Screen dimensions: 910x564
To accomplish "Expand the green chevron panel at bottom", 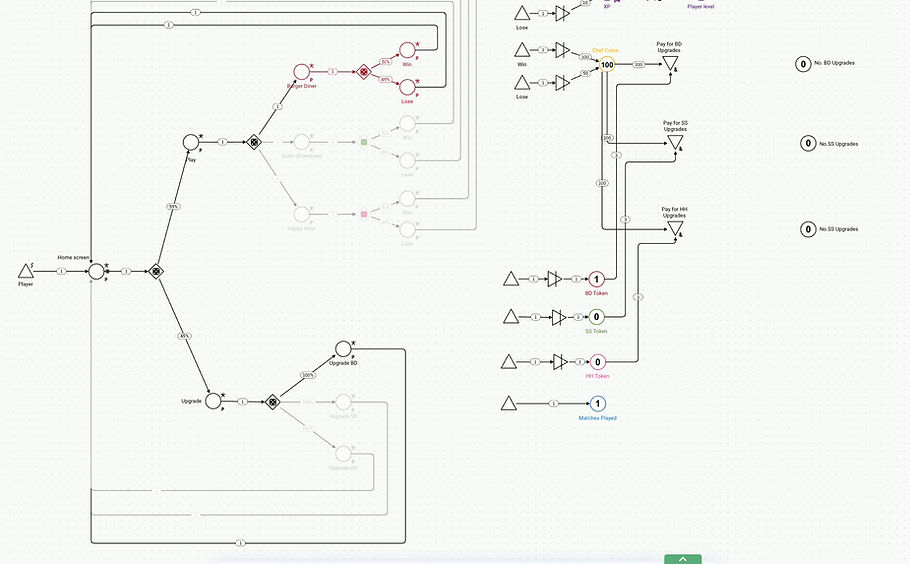I will [683, 559].
